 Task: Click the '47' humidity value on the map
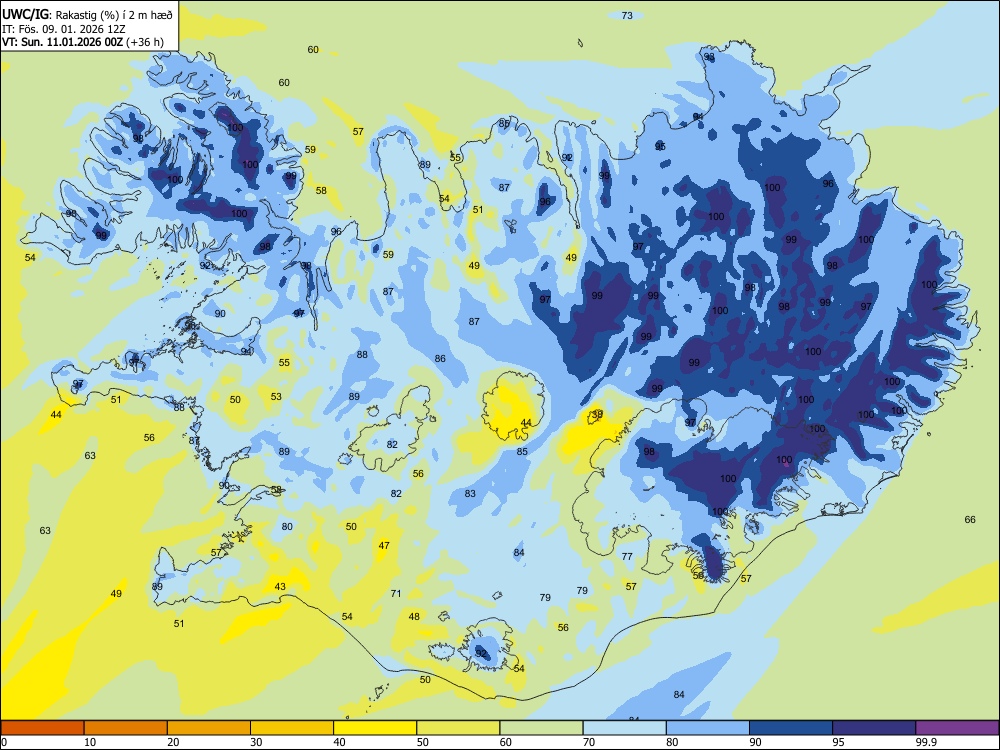point(384,546)
